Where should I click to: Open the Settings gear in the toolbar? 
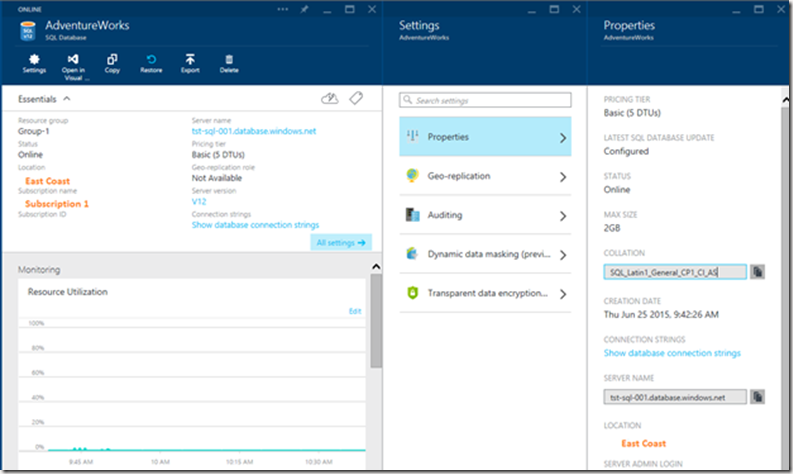34,62
